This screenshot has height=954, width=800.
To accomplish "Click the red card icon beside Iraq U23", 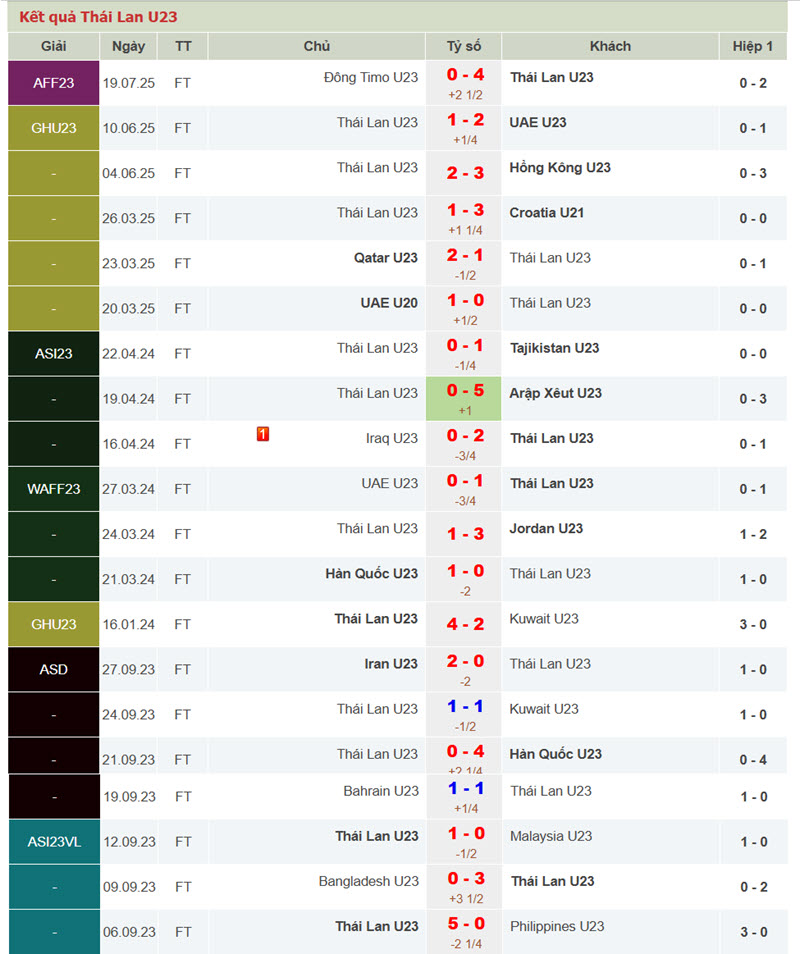I will (x=263, y=434).
